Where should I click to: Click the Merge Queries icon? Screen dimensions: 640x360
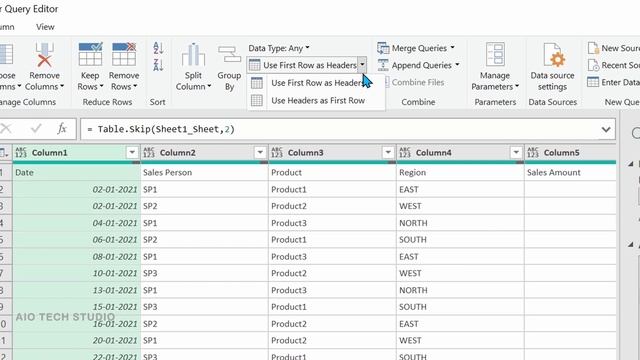coord(383,48)
